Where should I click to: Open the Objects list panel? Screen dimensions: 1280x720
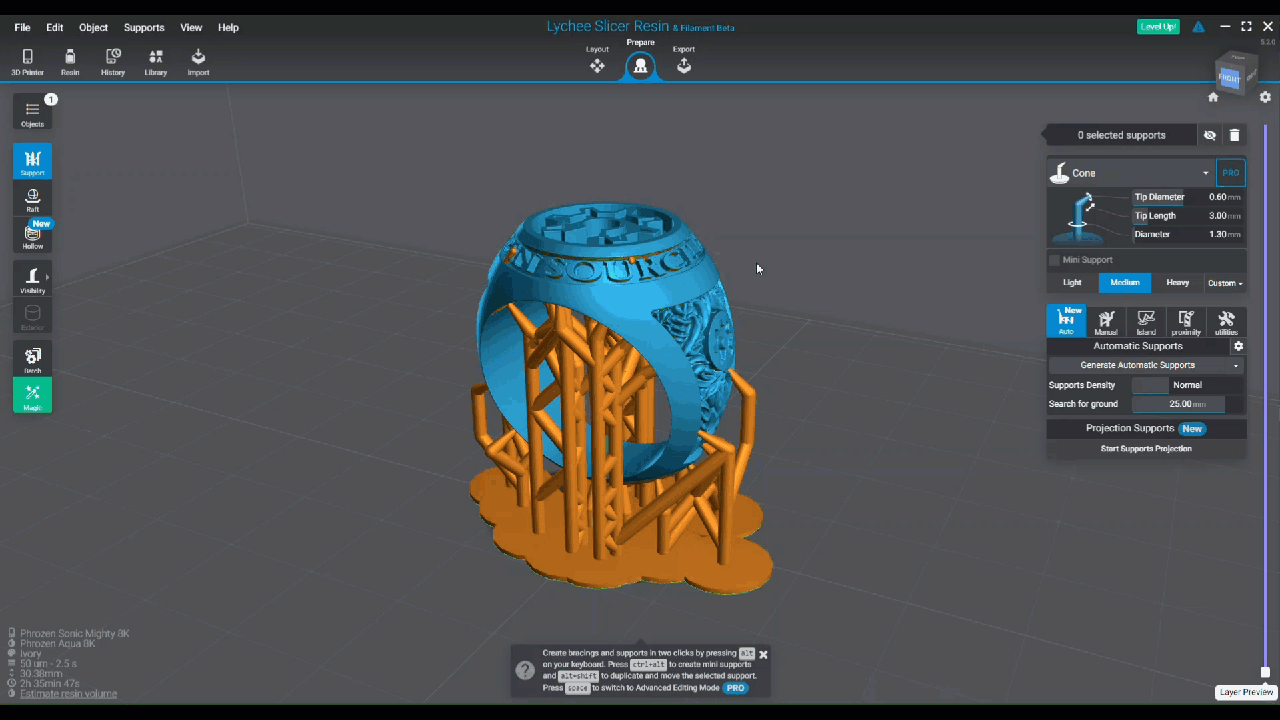point(32,113)
